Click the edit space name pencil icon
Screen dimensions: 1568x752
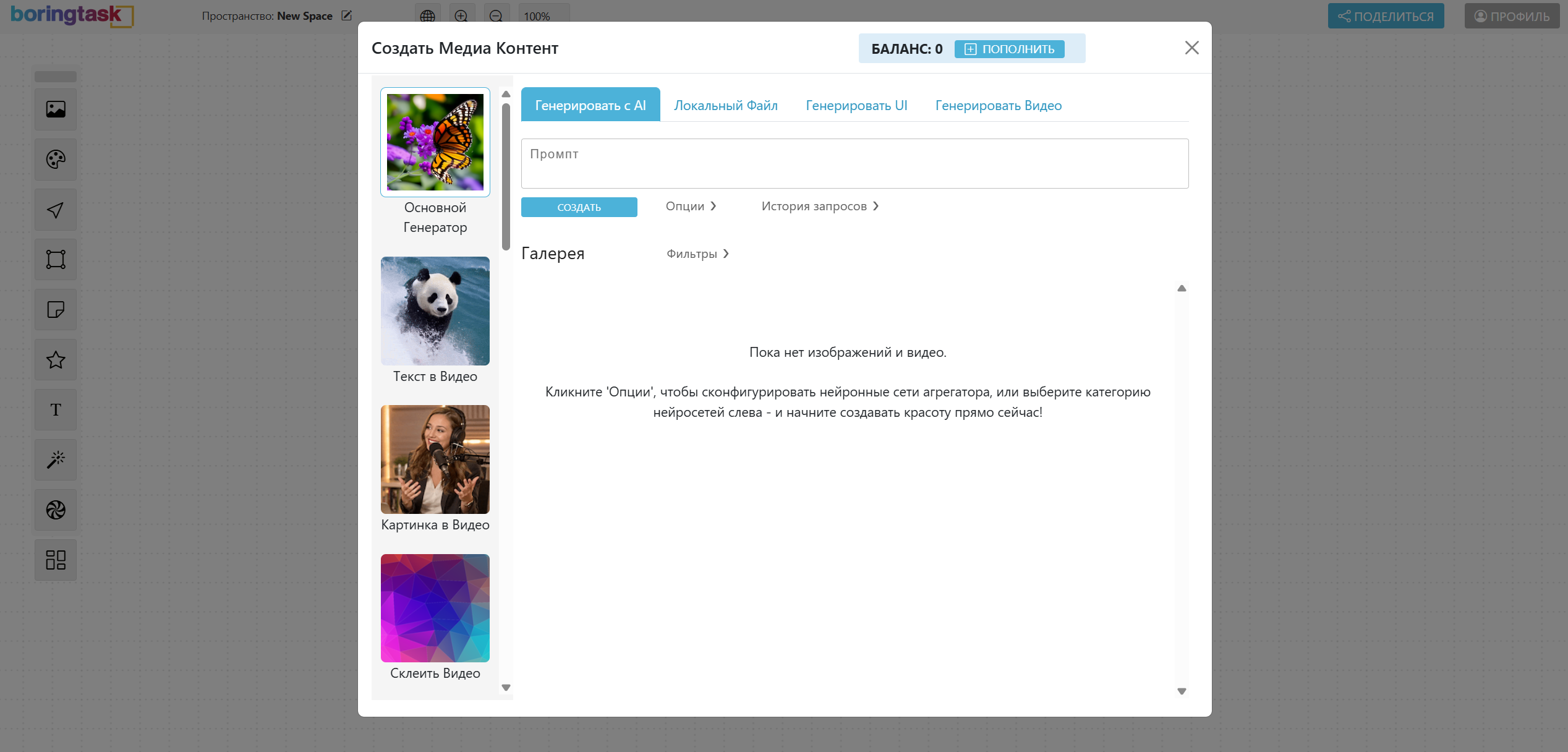point(347,15)
